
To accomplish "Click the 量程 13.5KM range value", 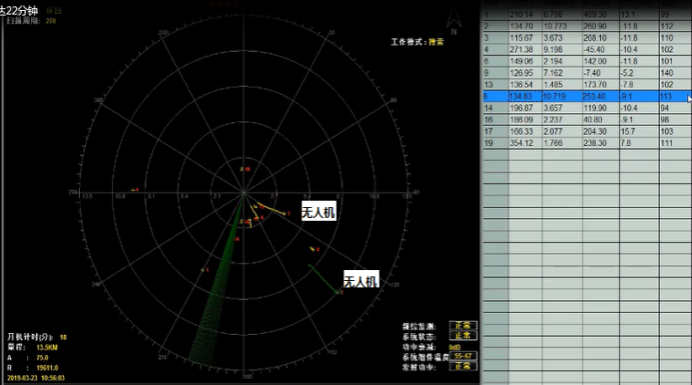I will [47, 347].
